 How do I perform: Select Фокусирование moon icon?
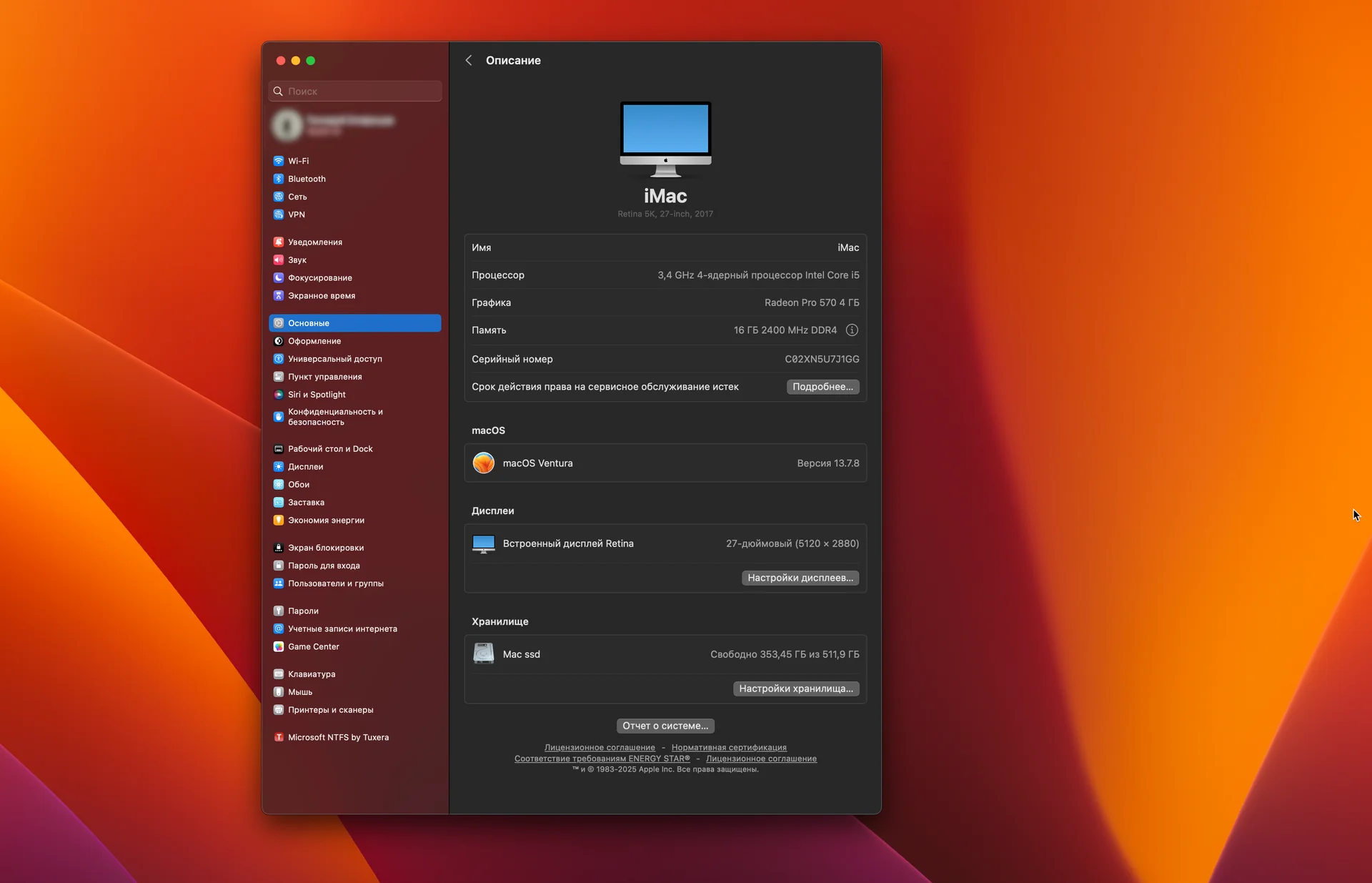[x=279, y=278]
